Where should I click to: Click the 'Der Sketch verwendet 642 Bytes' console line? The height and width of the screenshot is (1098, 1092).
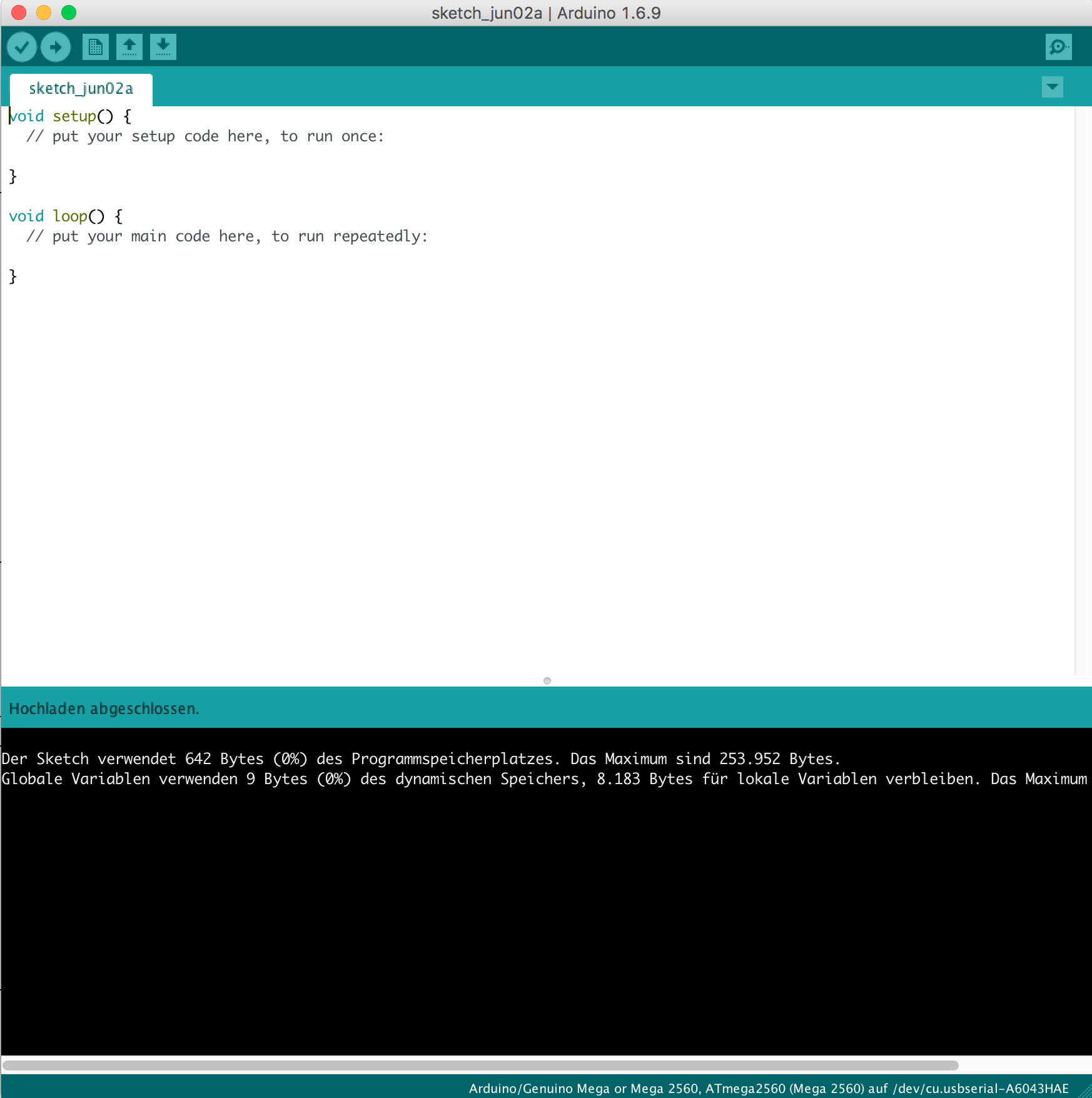(421, 759)
